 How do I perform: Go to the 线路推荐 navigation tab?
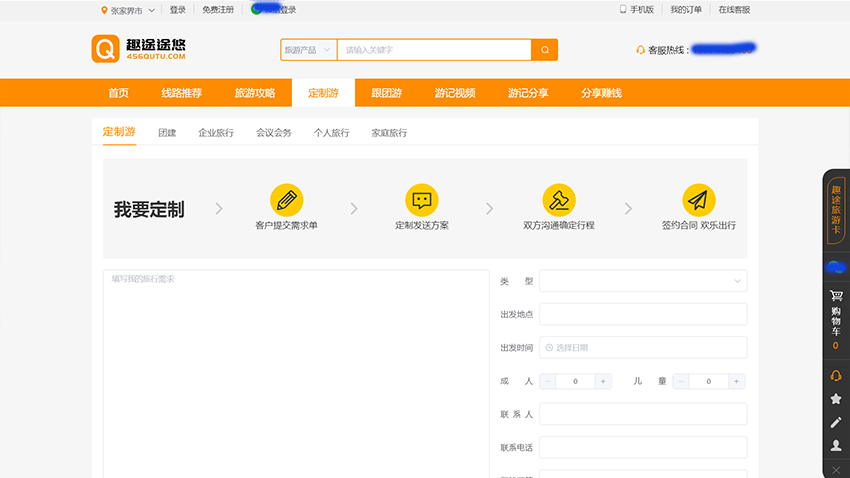tap(181, 93)
